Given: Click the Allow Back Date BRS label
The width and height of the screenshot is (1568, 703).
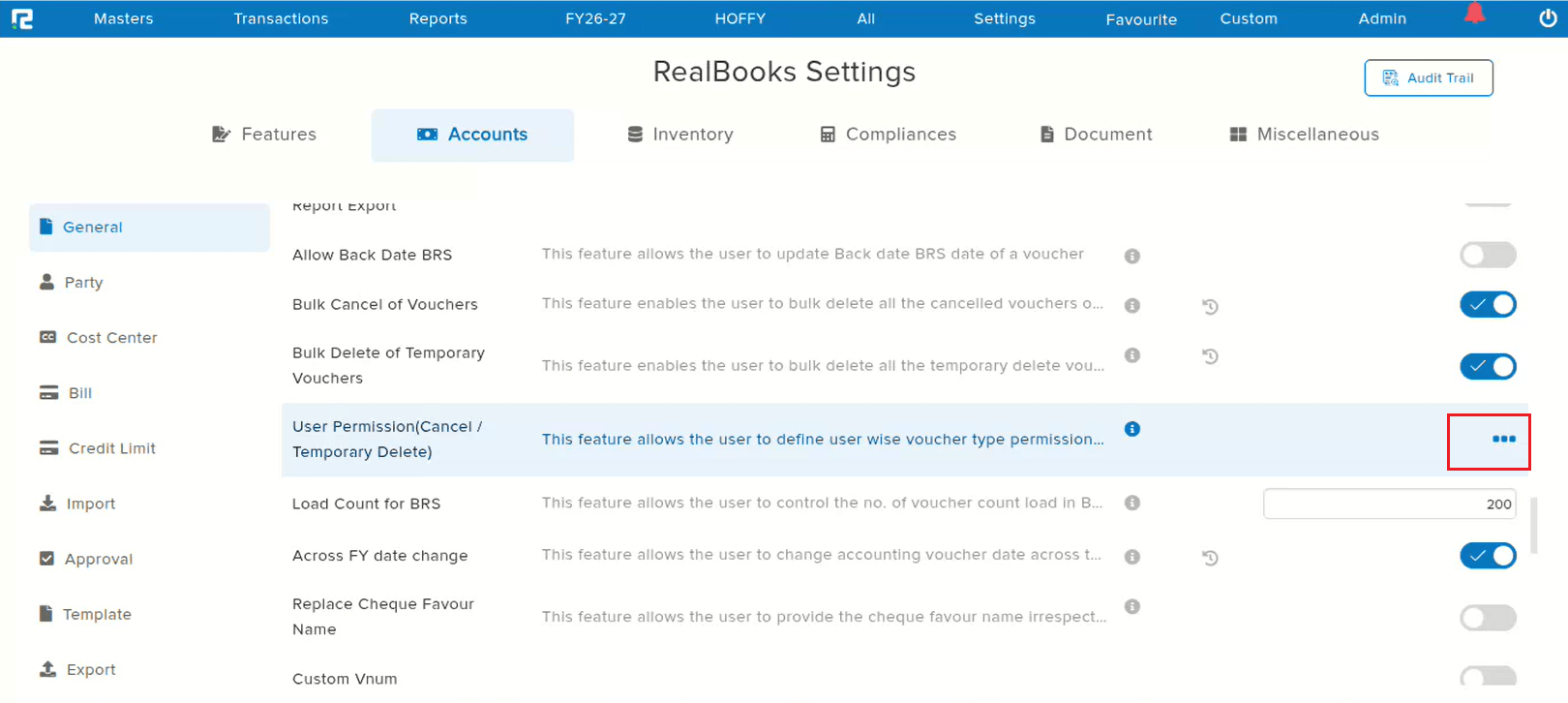Looking at the screenshot, I should [x=372, y=255].
